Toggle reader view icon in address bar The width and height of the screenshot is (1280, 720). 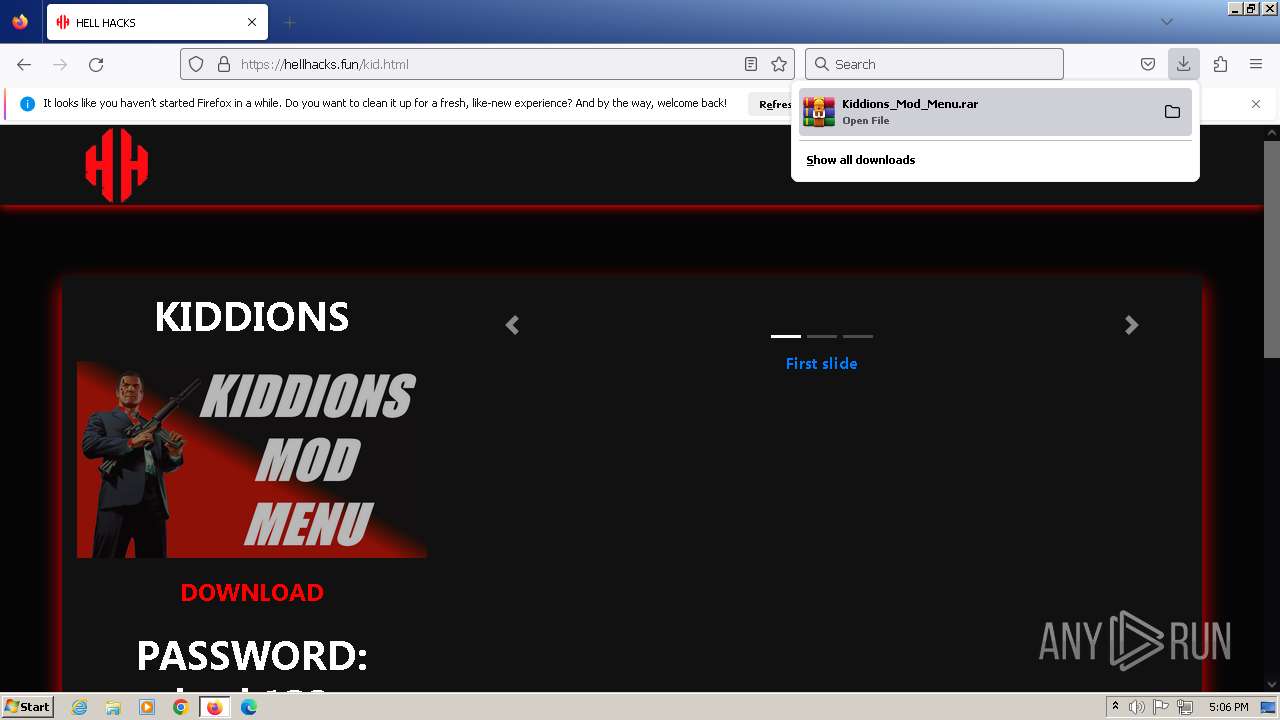point(751,64)
